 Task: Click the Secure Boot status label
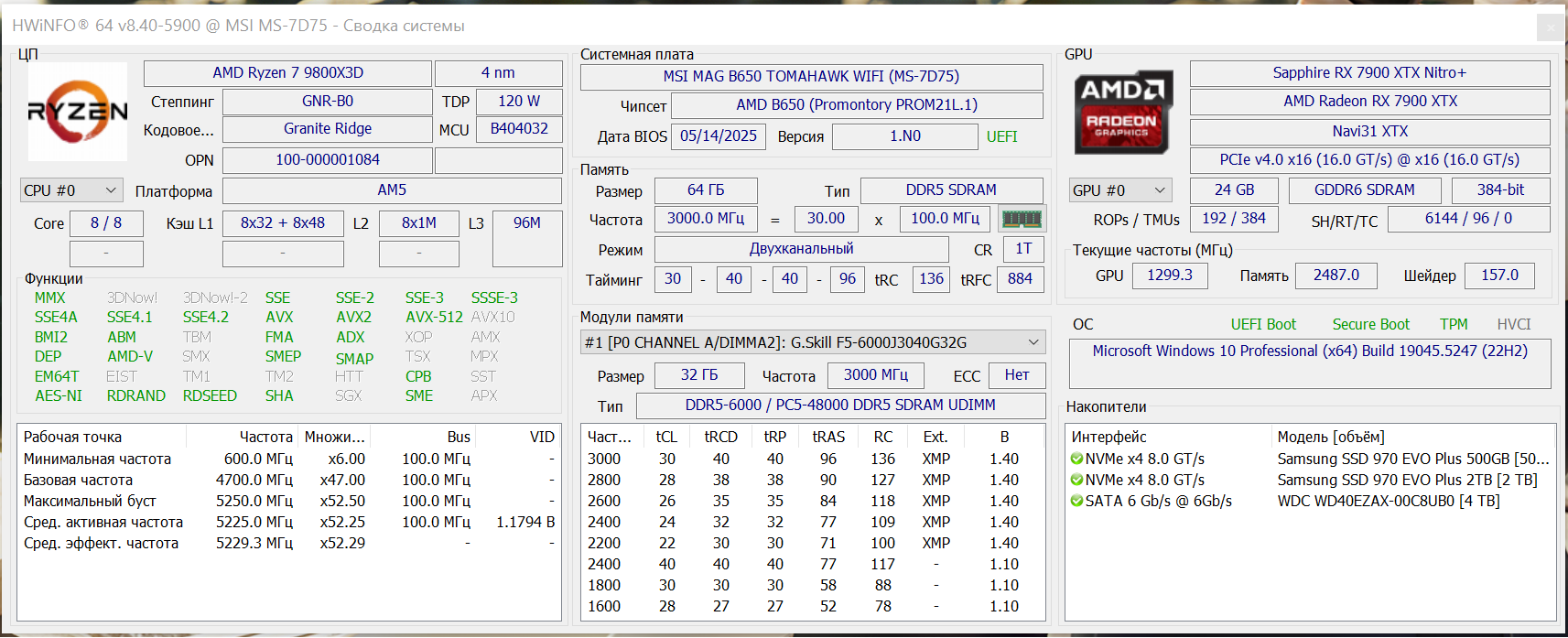1370,324
